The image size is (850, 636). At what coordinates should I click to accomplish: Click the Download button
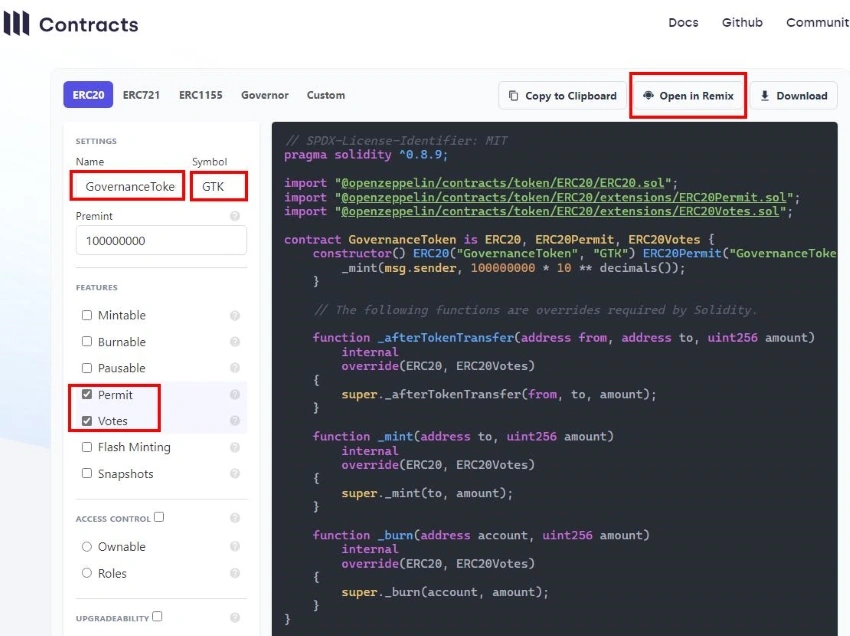point(794,96)
